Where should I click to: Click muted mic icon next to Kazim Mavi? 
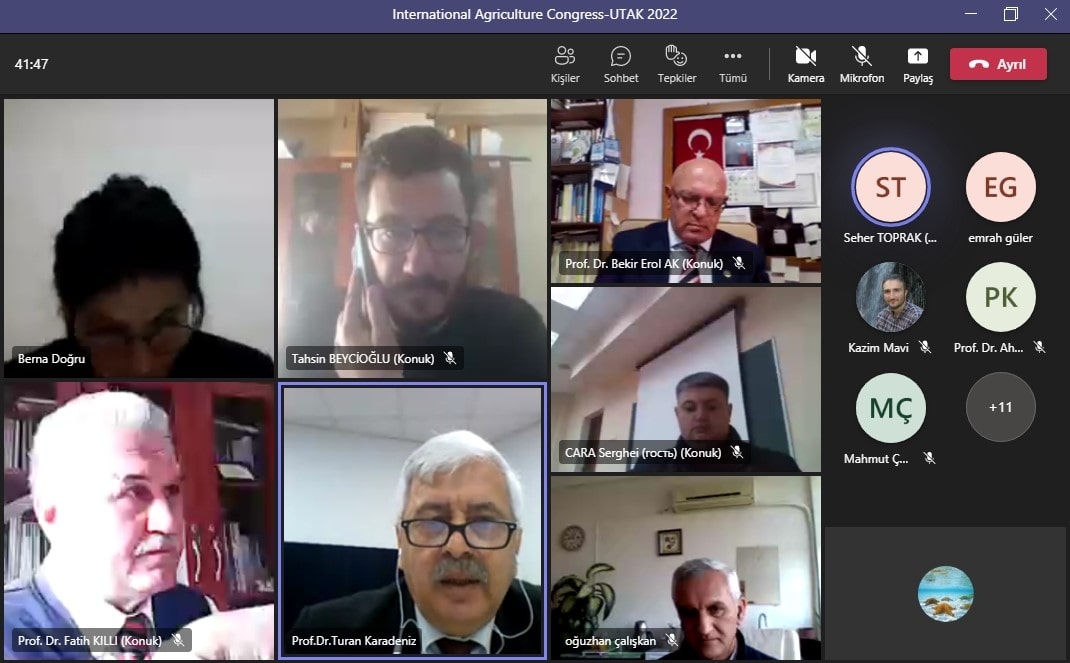tap(925, 347)
